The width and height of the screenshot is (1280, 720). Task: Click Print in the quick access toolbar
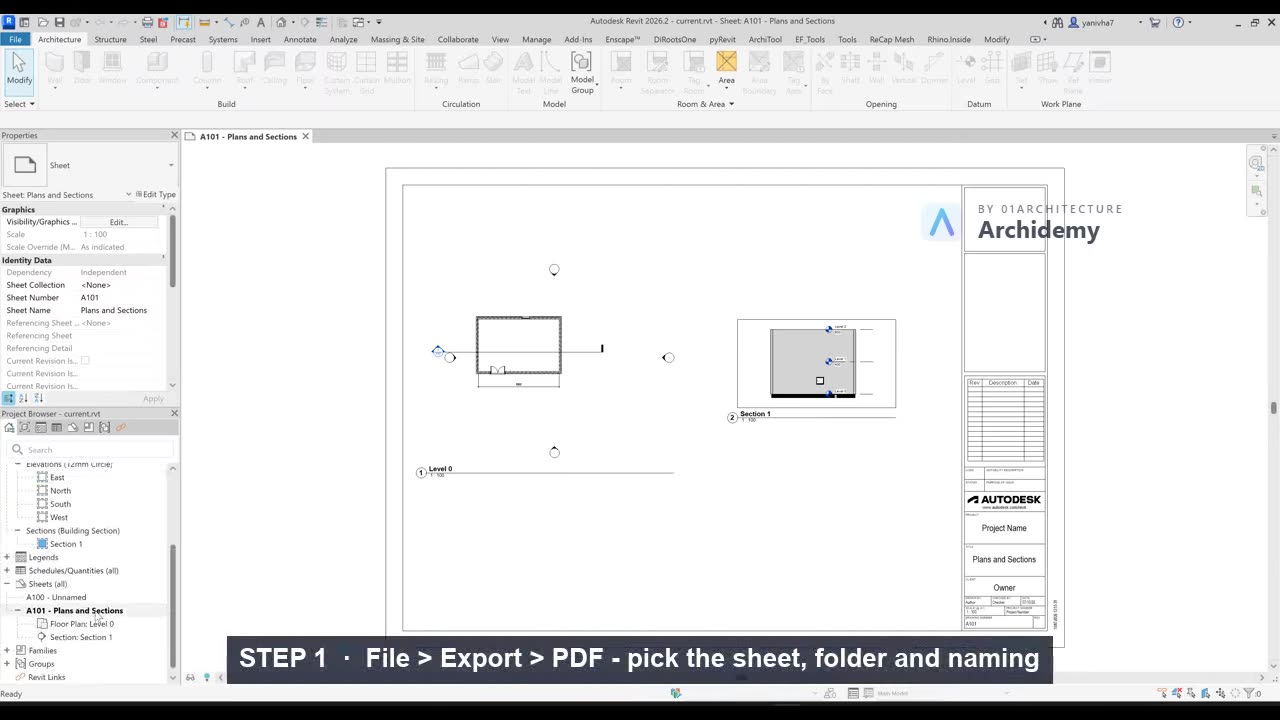click(x=147, y=22)
